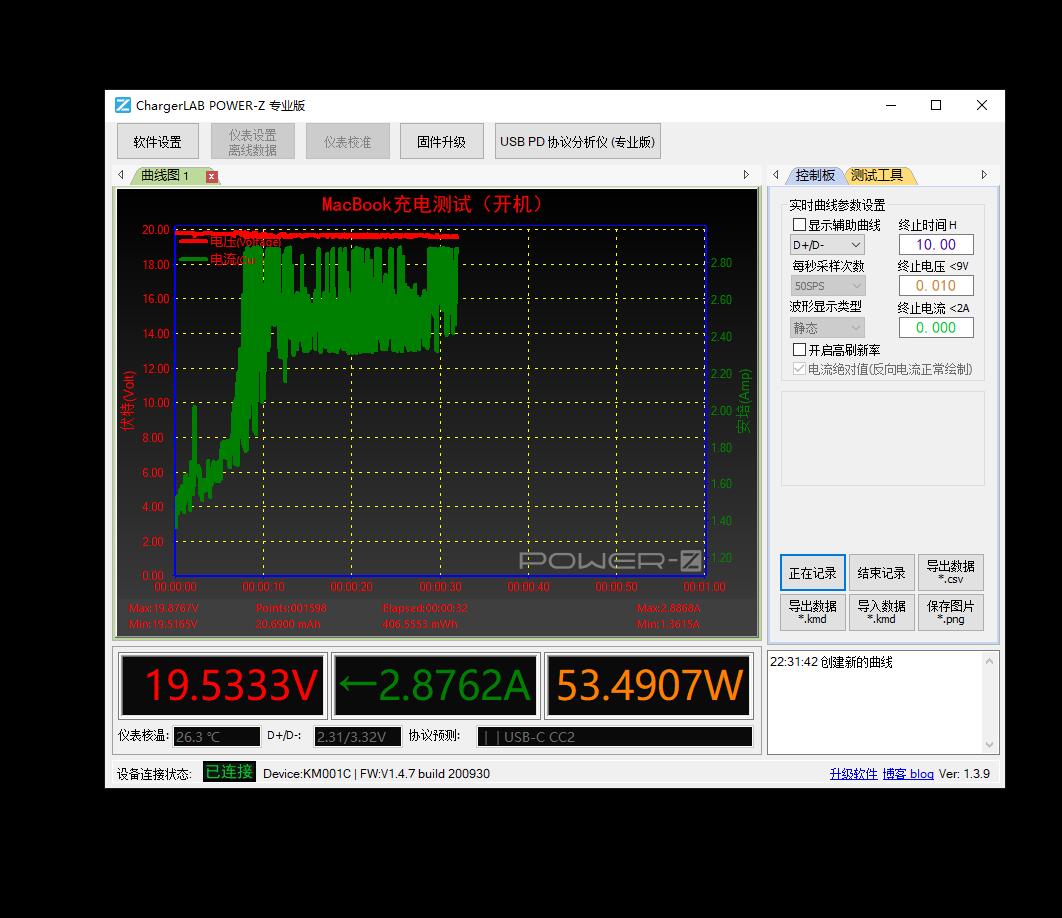Edit 终止电压 field showing 0.010

(936, 286)
